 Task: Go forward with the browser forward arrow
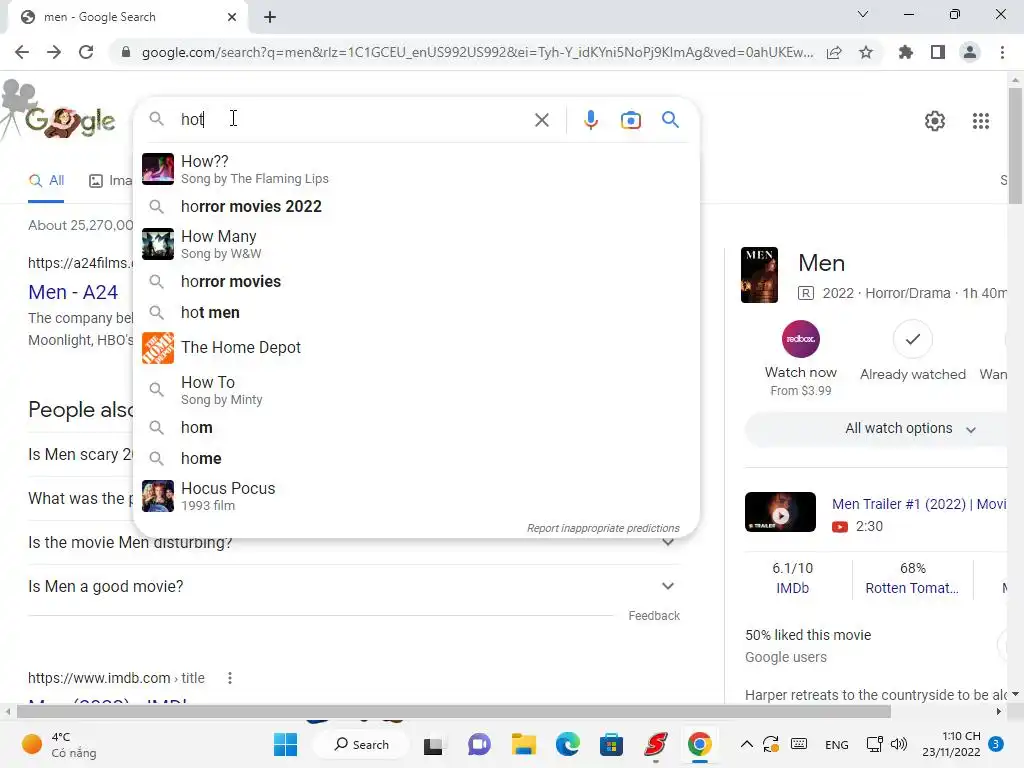(54, 52)
